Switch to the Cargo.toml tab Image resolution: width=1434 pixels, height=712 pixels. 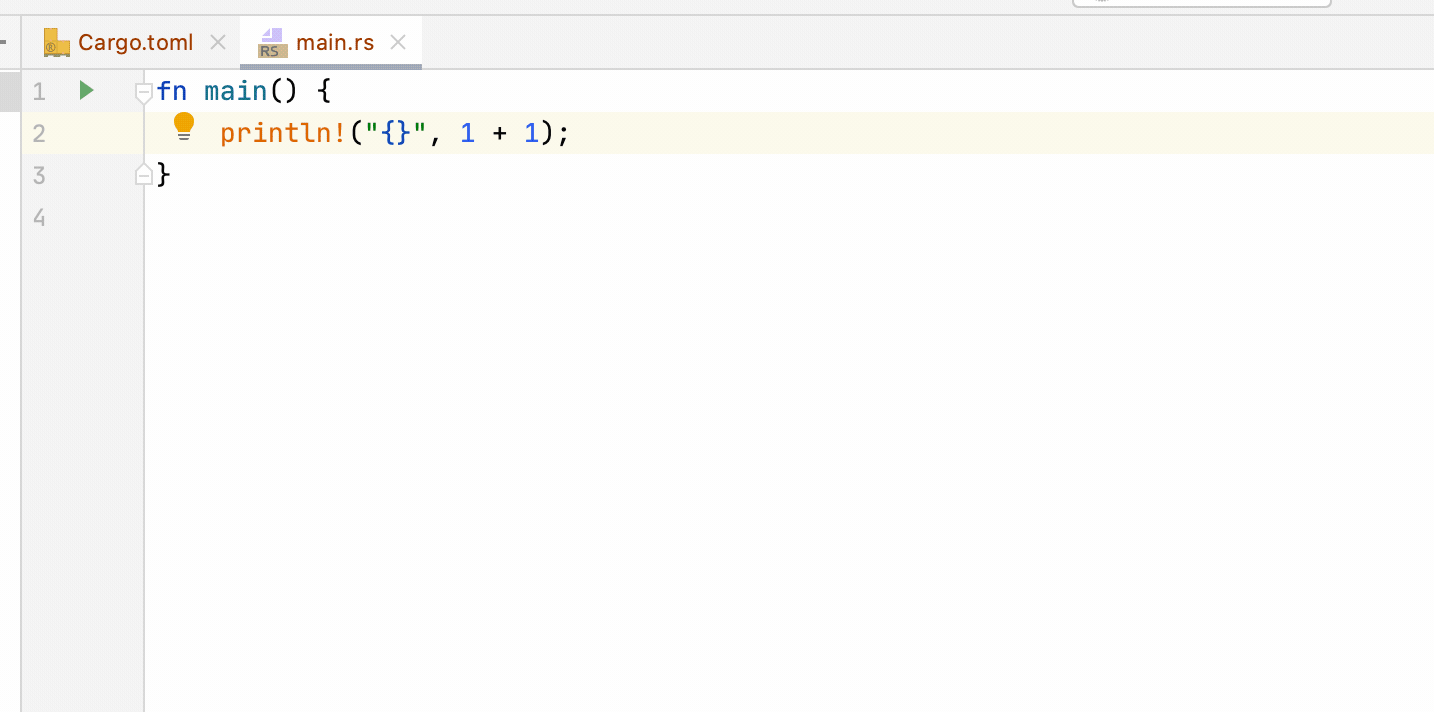click(137, 42)
